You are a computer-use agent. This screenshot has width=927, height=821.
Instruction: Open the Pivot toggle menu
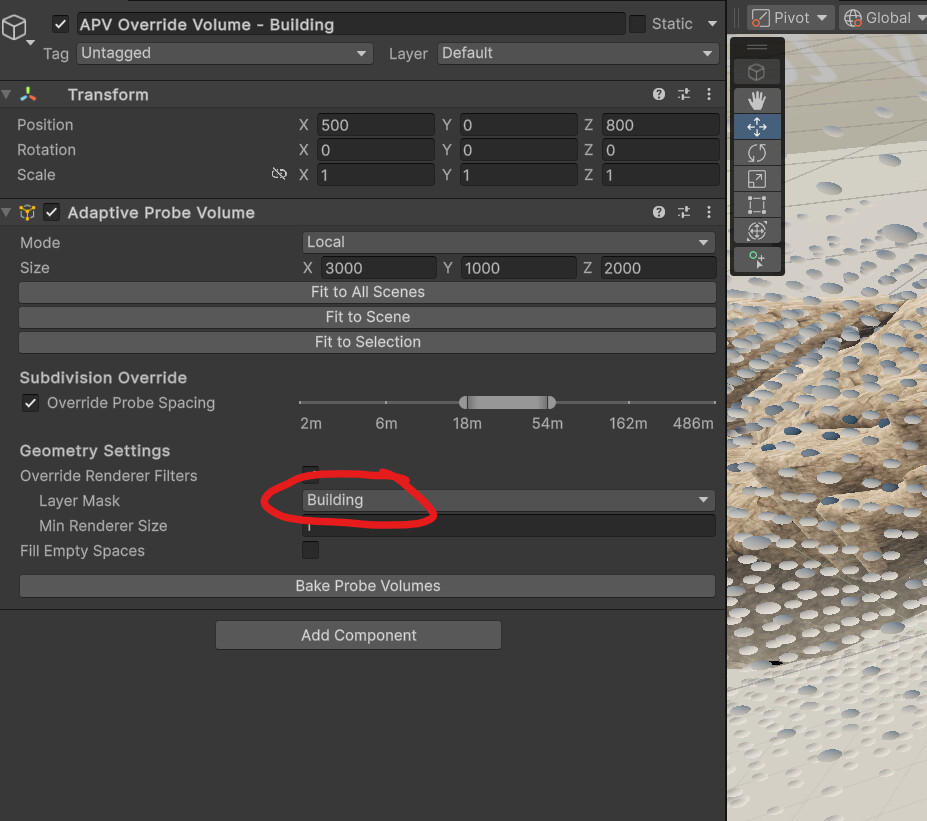[x=790, y=17]
